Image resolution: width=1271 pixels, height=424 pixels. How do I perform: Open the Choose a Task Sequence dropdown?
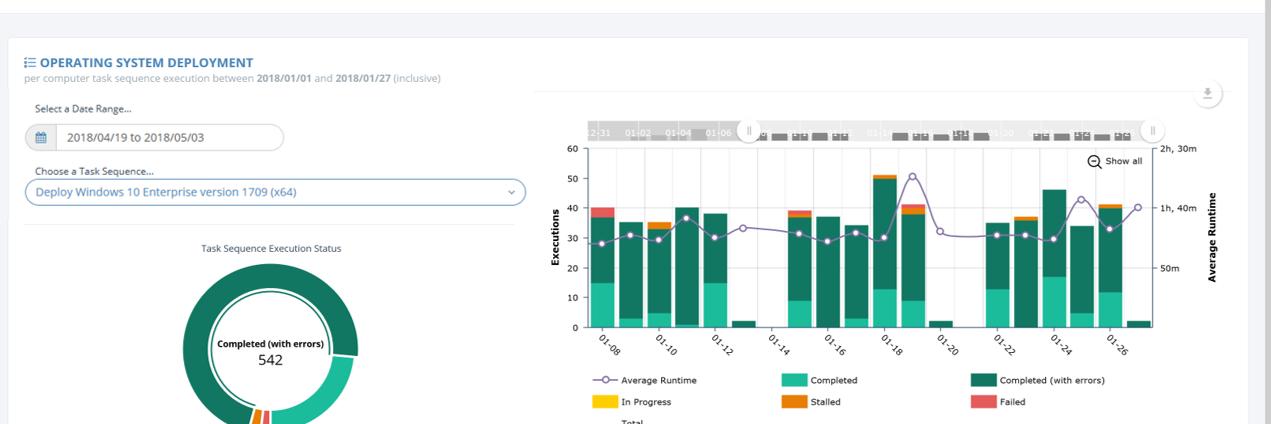point(275,192)
